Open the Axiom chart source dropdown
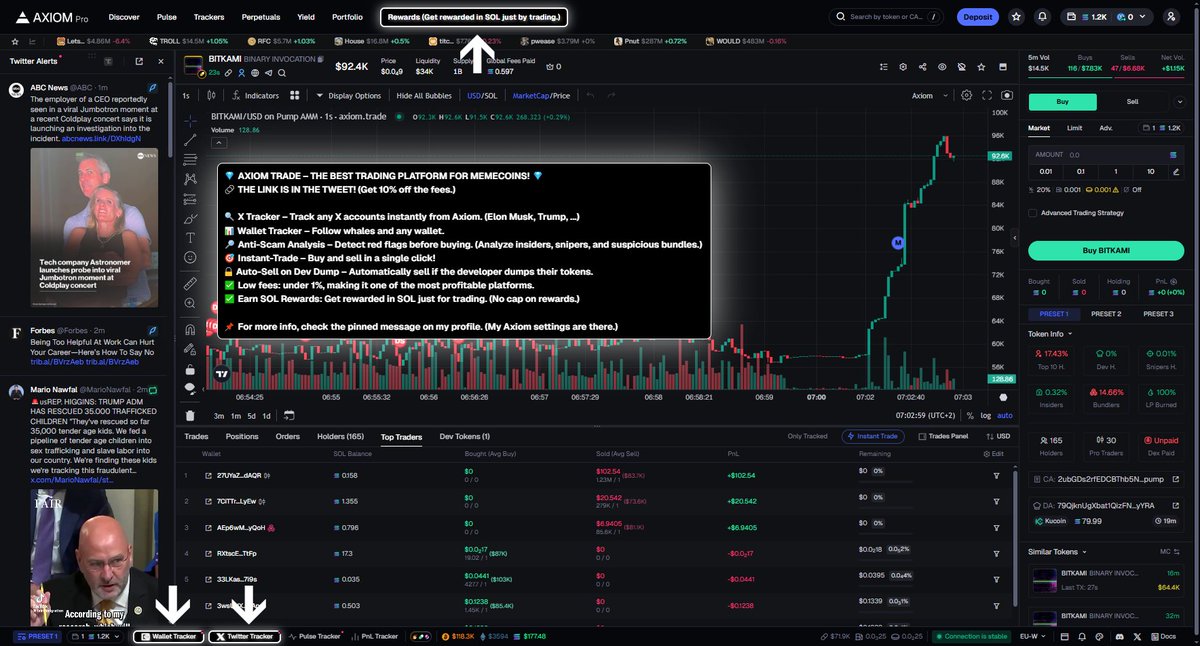1200x646 pixels. 927,96
